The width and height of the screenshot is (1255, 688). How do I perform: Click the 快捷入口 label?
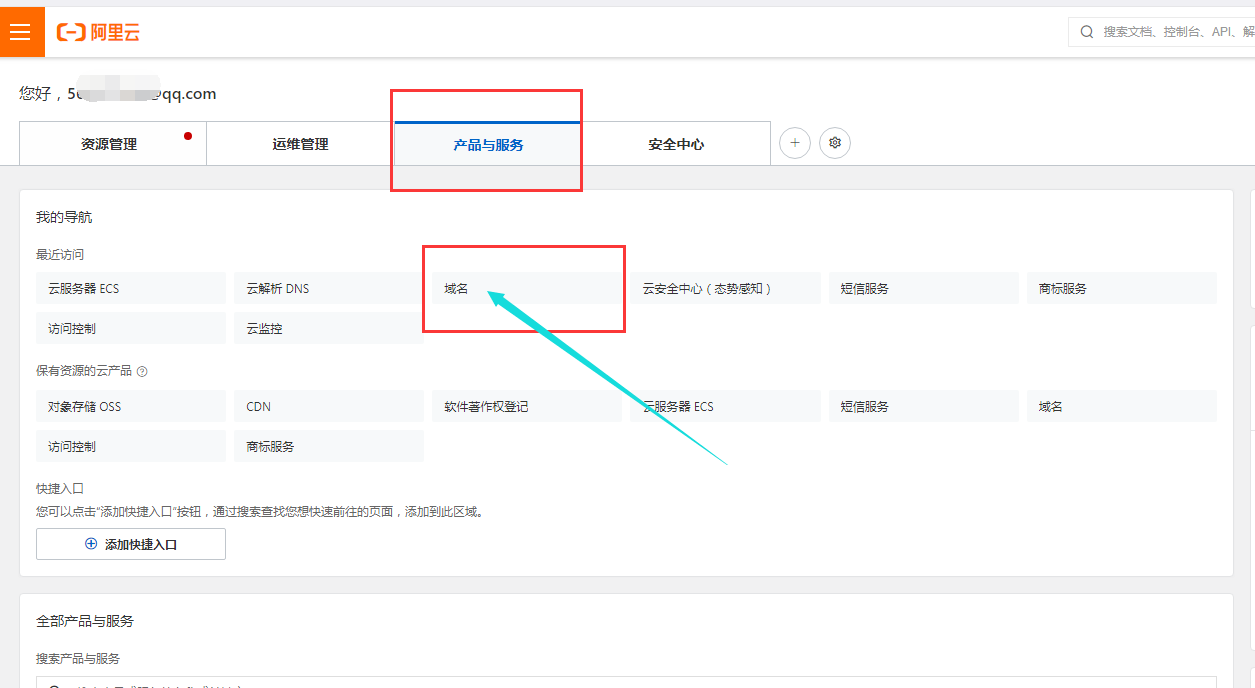pyautogui.click(x=60, y=489)
